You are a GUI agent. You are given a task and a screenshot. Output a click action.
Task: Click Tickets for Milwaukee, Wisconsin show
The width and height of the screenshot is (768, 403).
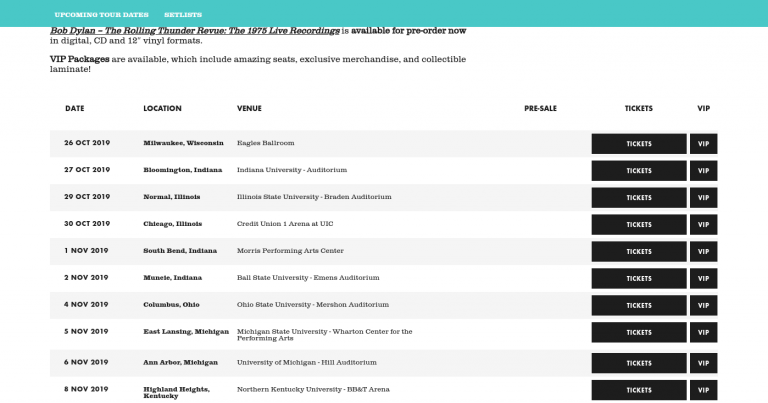(x=638, y=144)
